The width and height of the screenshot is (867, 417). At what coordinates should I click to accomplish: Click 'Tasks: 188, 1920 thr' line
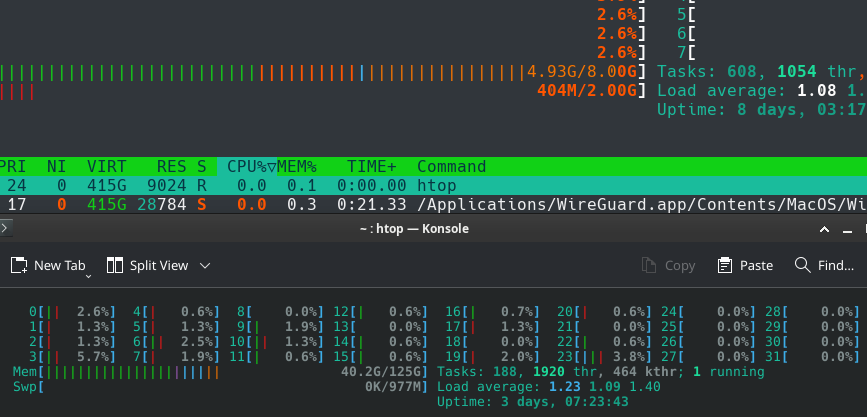pos(600,372)
